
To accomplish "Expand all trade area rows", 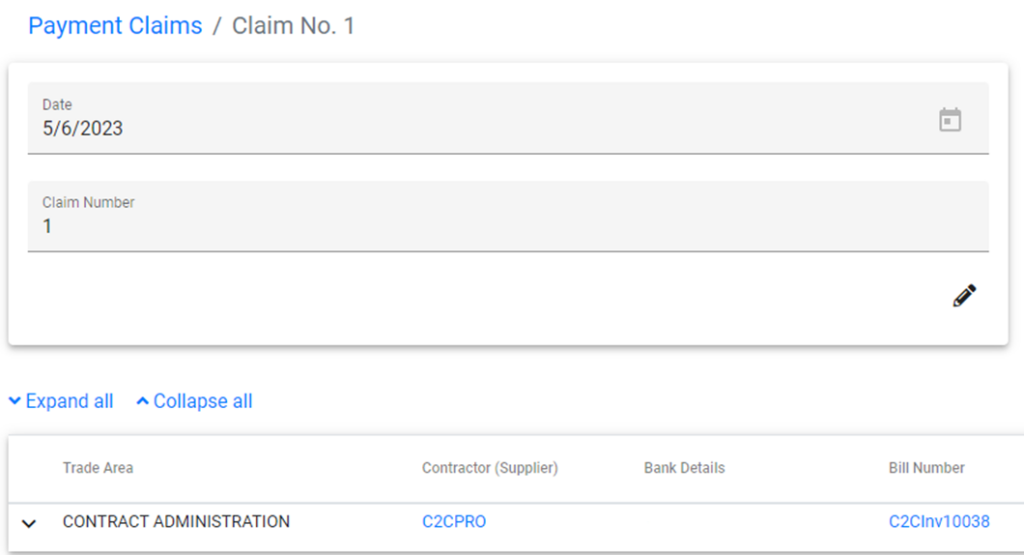I will tap(69, 401).
